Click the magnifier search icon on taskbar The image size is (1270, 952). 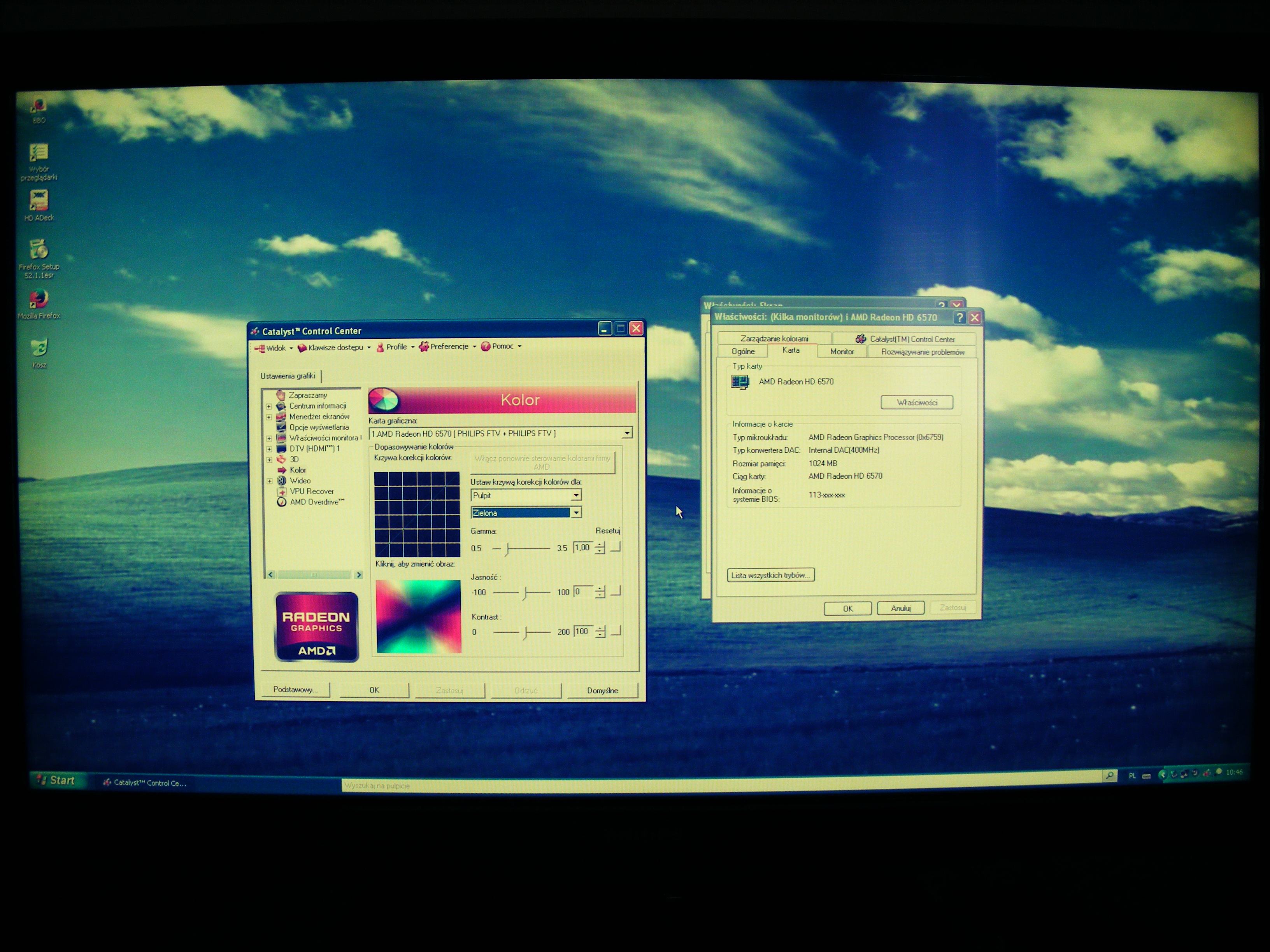[x=1110, y=776]
